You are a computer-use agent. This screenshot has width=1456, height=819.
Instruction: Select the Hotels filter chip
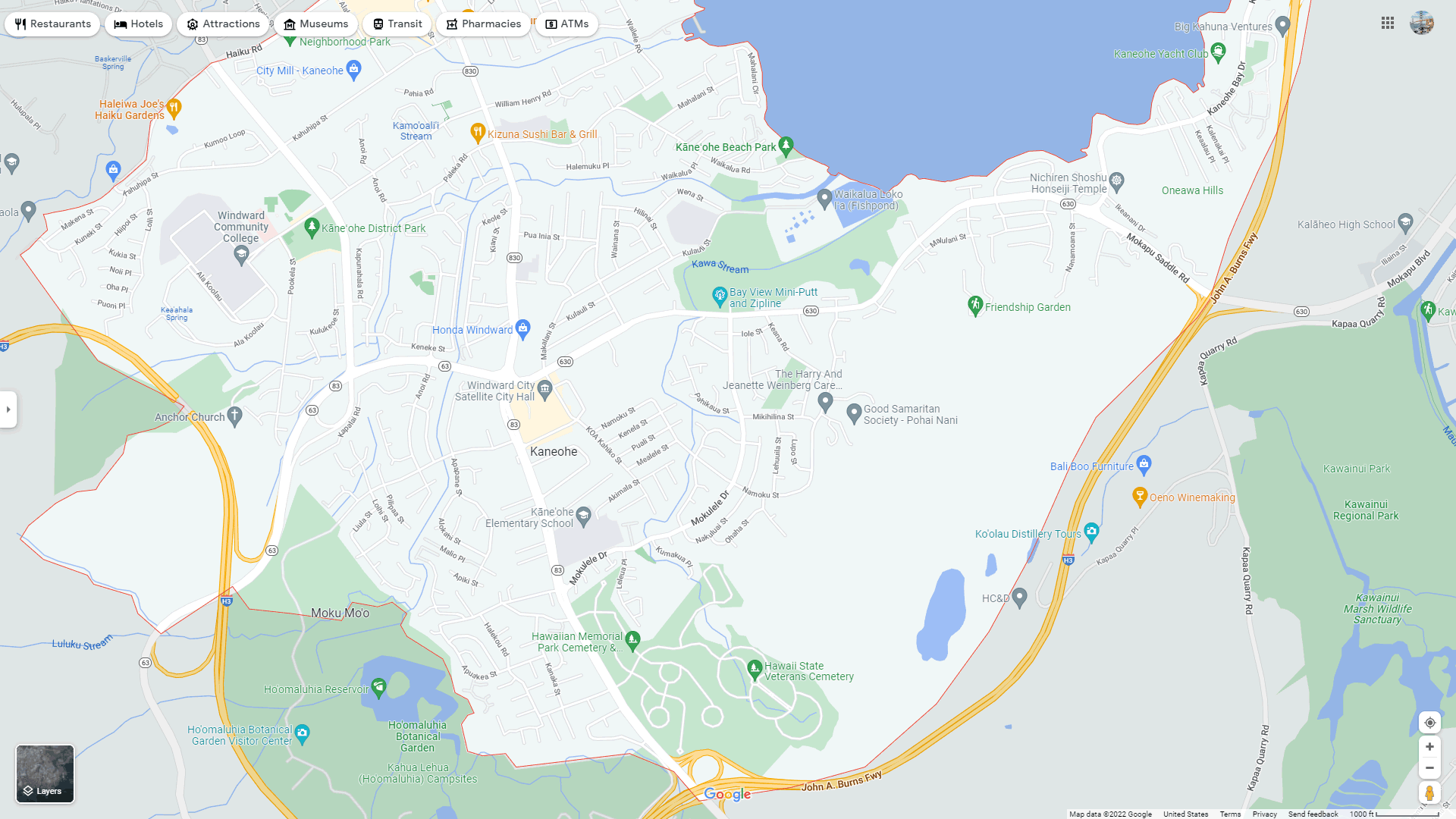139,24
